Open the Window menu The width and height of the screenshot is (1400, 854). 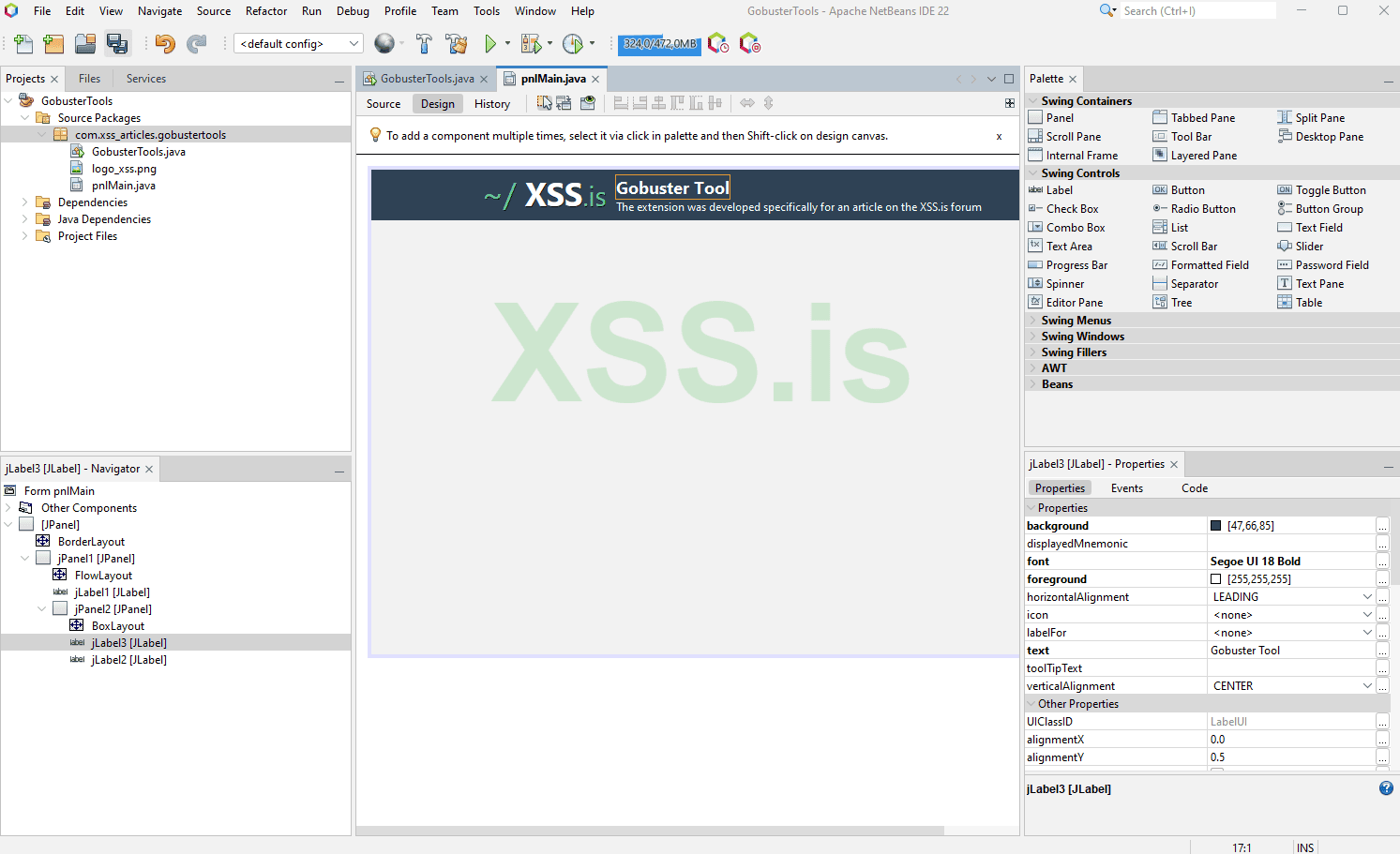pyautogui.click(x=535, y=11)
